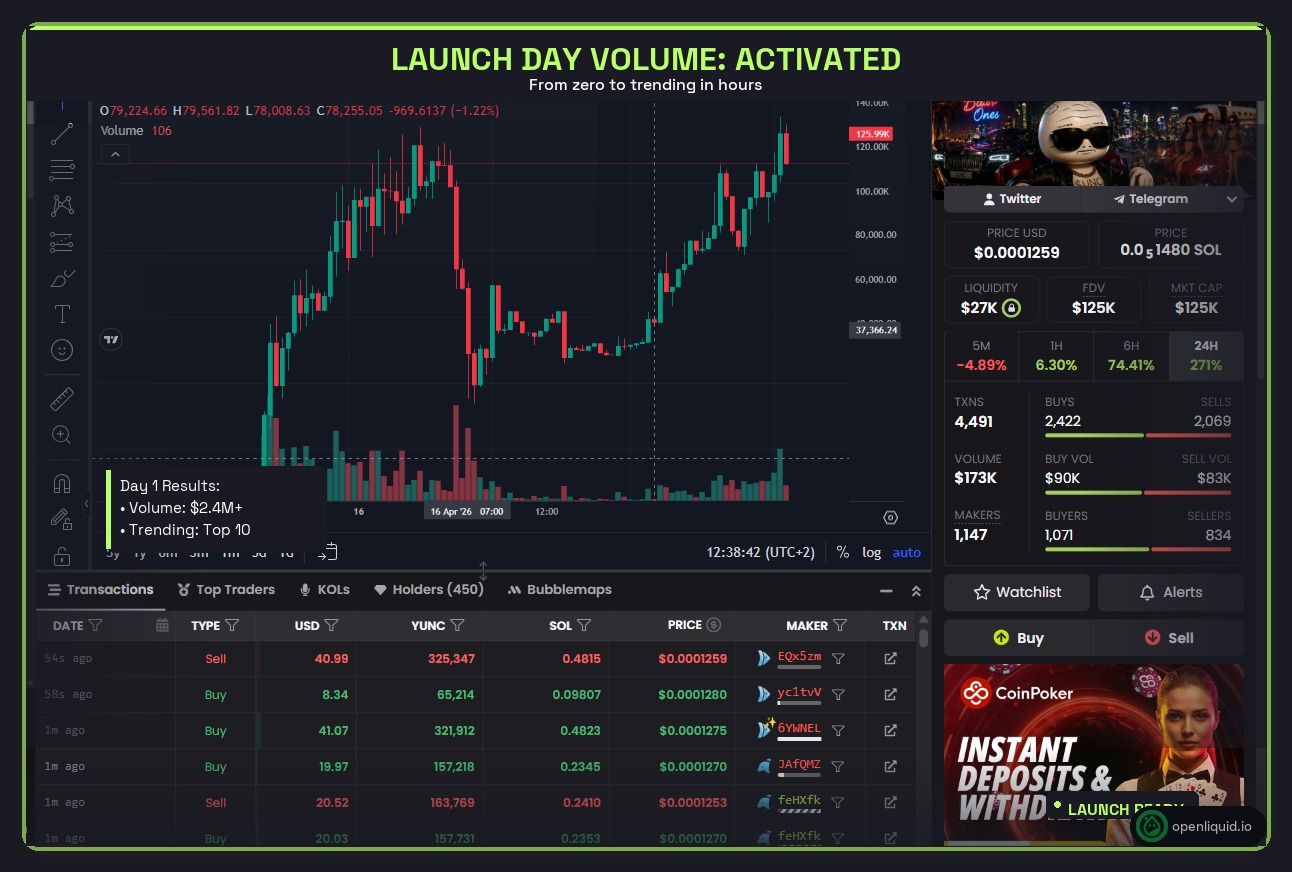
Task: Select the Text annotation tool
Action: pos(61,313)
